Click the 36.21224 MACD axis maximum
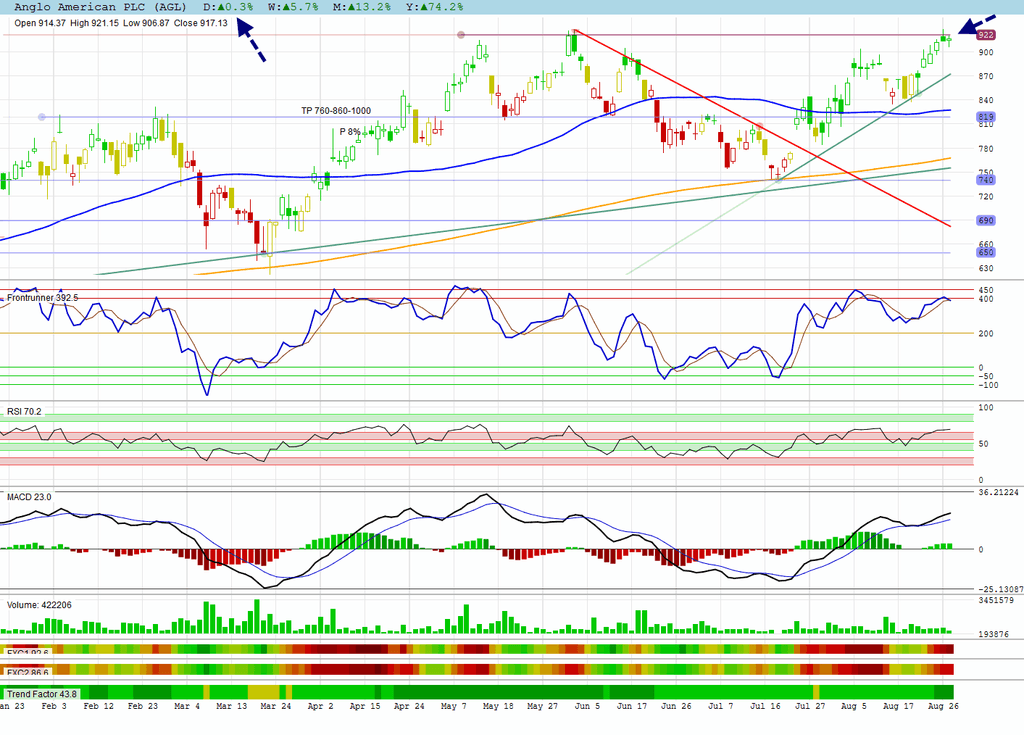 (999, 493)
